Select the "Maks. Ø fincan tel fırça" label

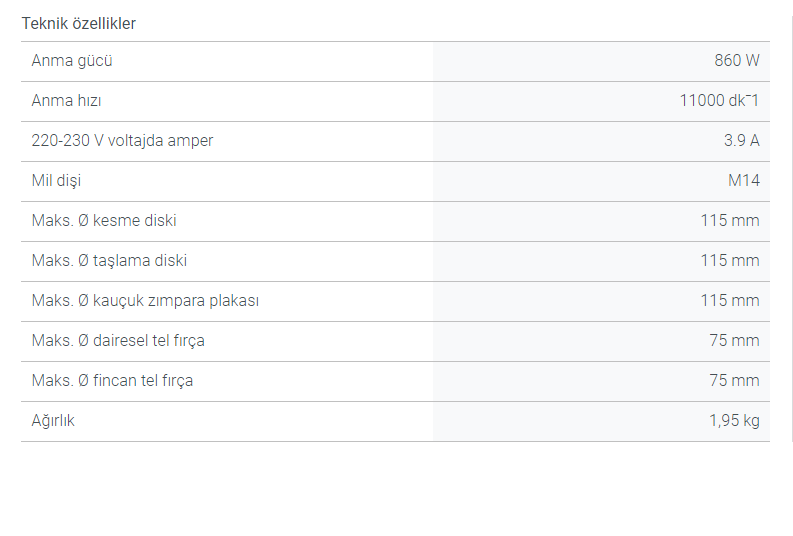[x=112, y=381]
